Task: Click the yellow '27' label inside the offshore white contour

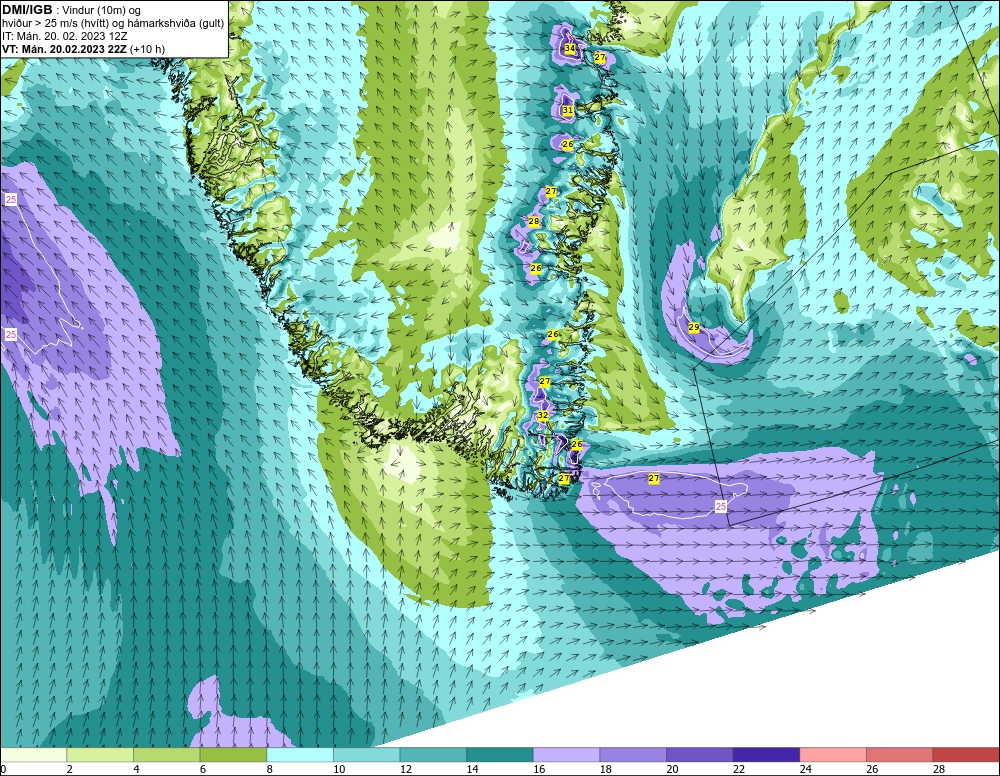Action: [x=654, y=478]
